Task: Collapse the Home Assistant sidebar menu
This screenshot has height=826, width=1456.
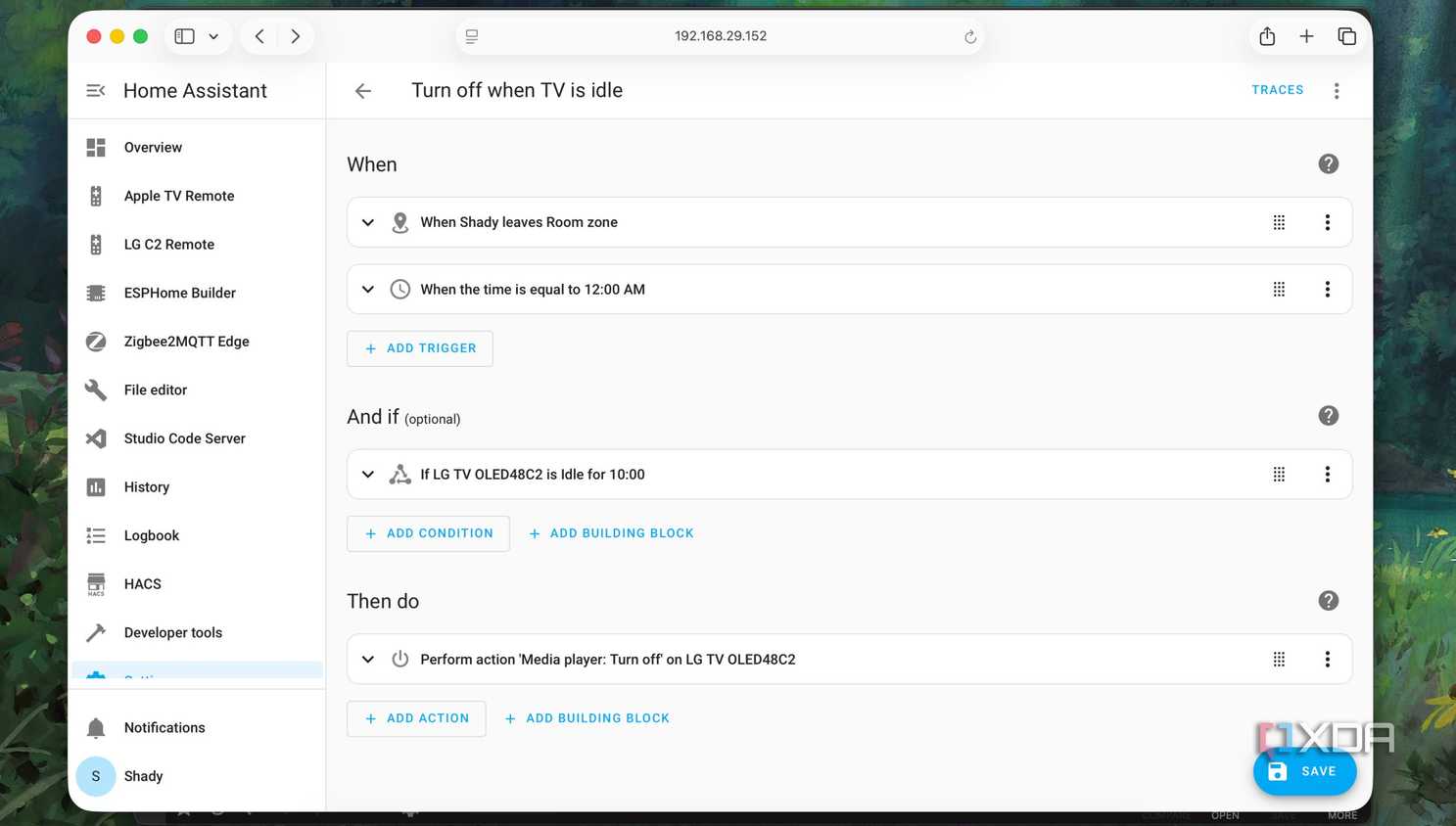Action: tap(96, 91)
